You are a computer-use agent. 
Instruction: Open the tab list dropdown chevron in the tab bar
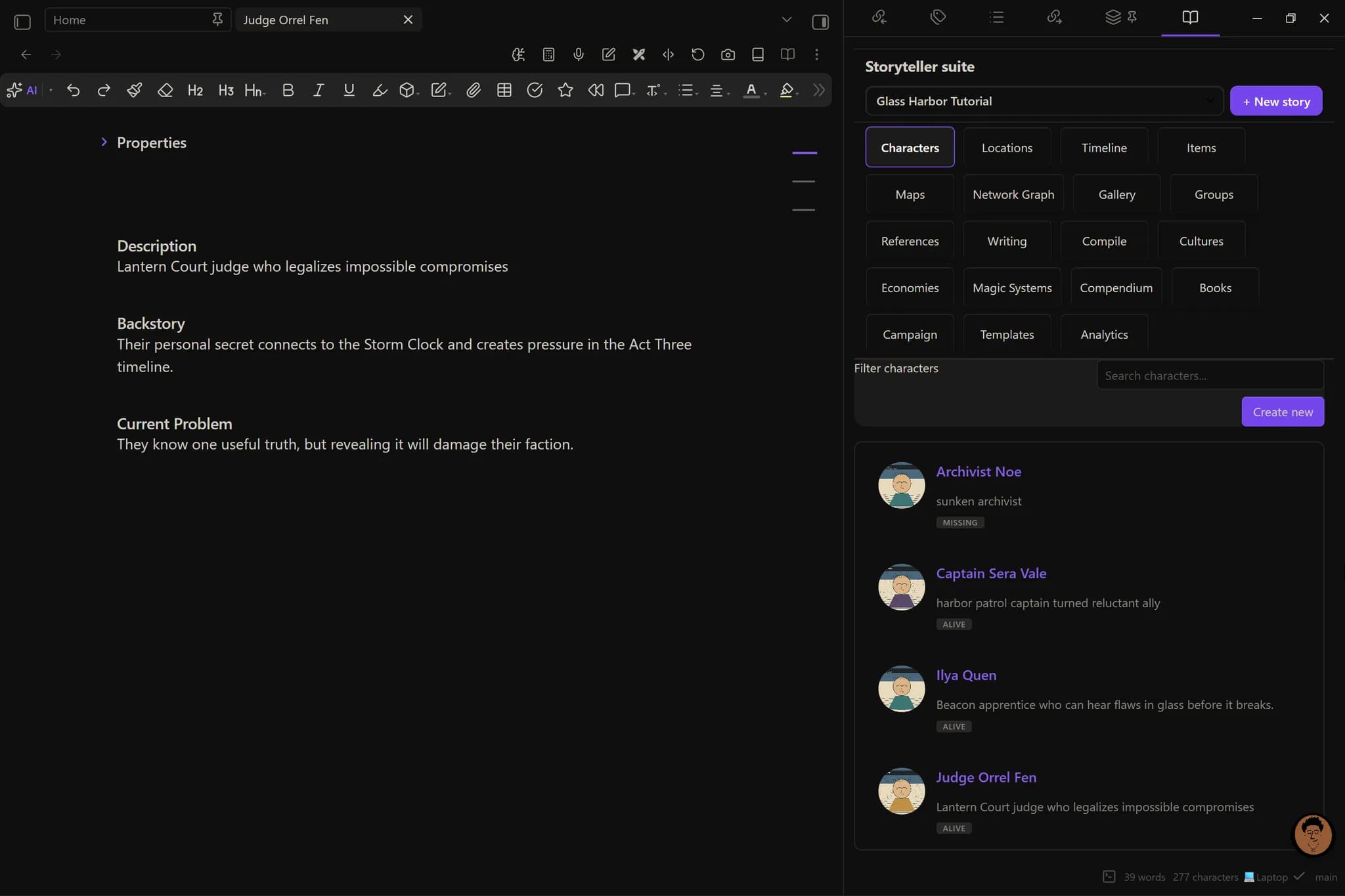(x=787, y=20)
